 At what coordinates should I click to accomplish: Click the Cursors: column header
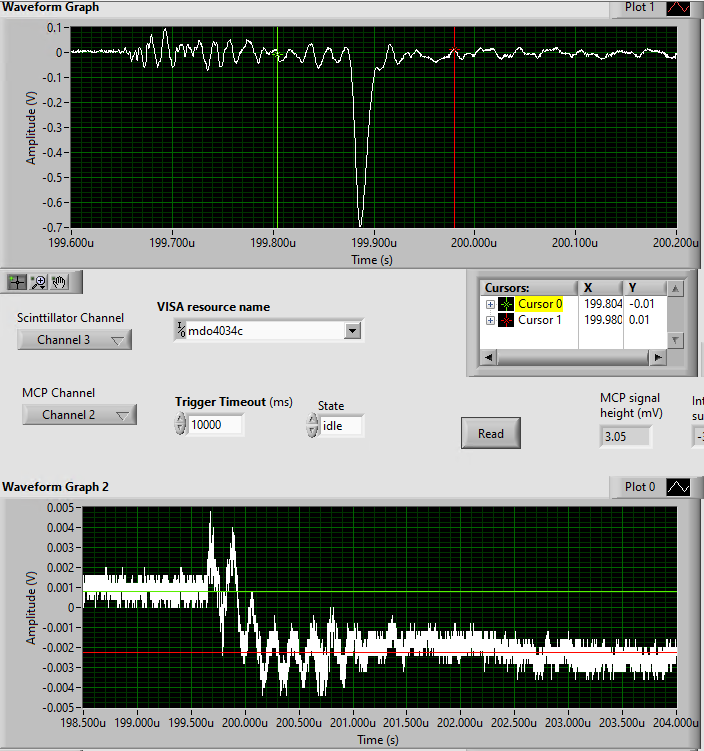click(x=529, y=288)
